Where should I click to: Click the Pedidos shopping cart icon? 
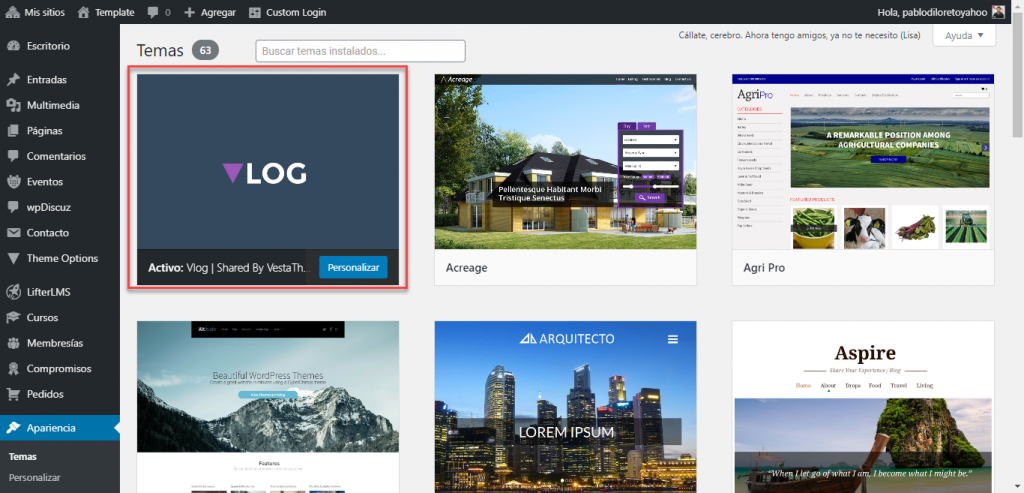coord(13,394)
